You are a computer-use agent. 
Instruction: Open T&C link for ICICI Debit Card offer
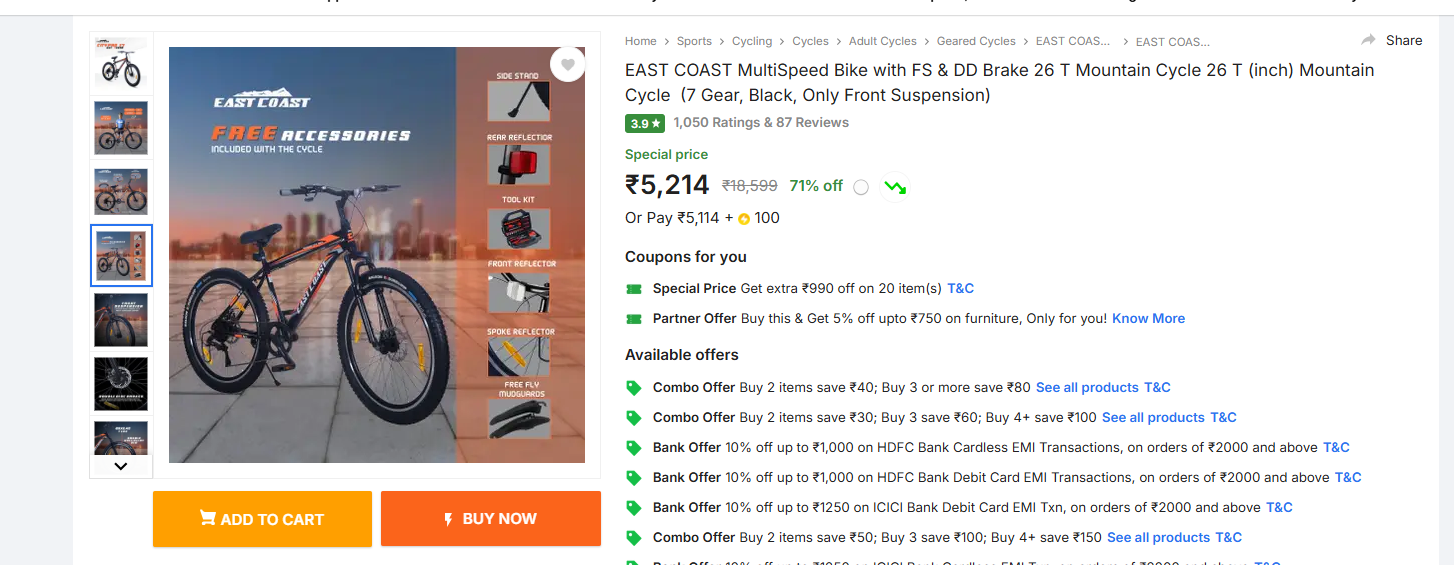[x=1279, y=507]
